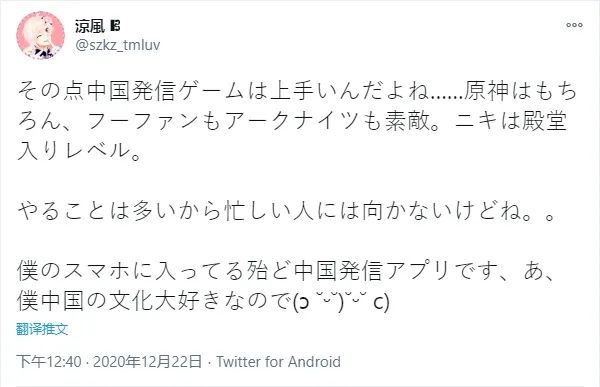The width and height of the screenshot is (600, 387).
Task: Click the 入りレベル。 line
Action: click(x=80, y=151)
